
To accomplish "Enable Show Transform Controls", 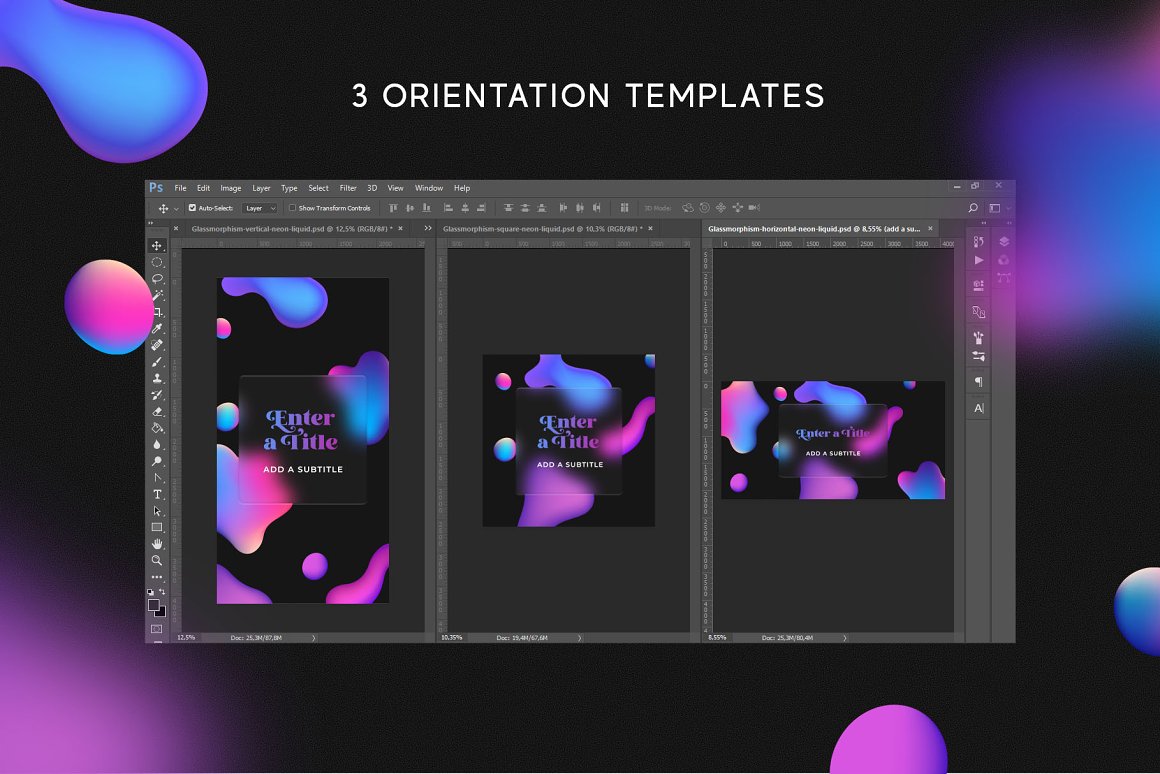I will [x=293, y=207].
